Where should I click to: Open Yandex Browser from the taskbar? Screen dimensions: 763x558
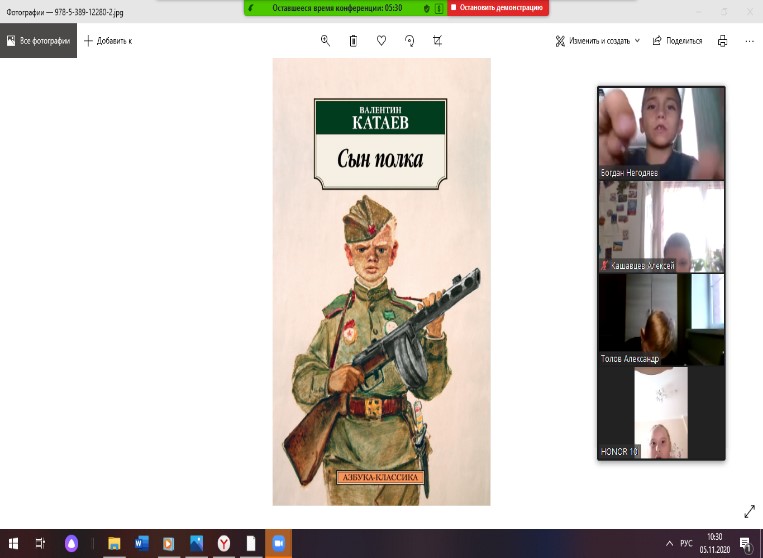tap(223, 543)
